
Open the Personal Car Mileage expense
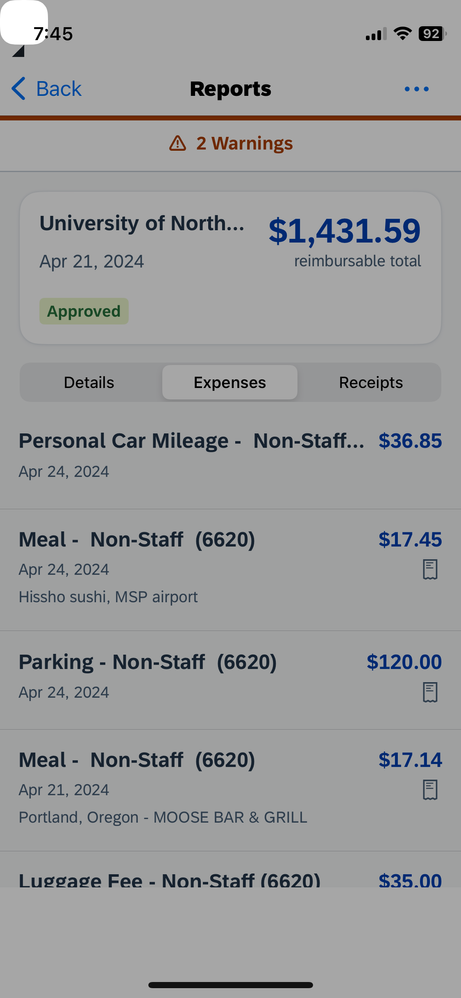(x=230, y=454)
